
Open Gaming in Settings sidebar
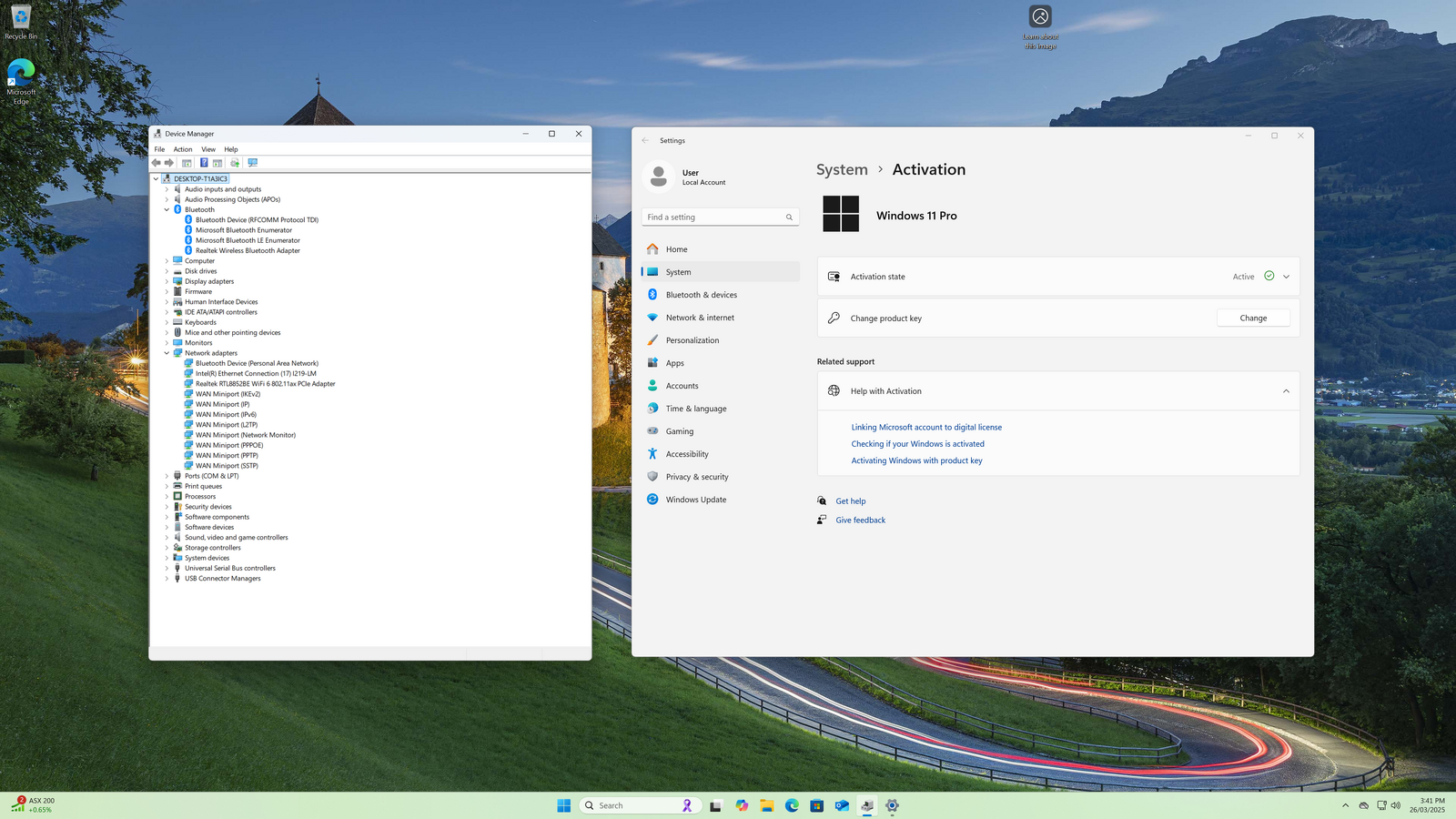coord(721,431)
